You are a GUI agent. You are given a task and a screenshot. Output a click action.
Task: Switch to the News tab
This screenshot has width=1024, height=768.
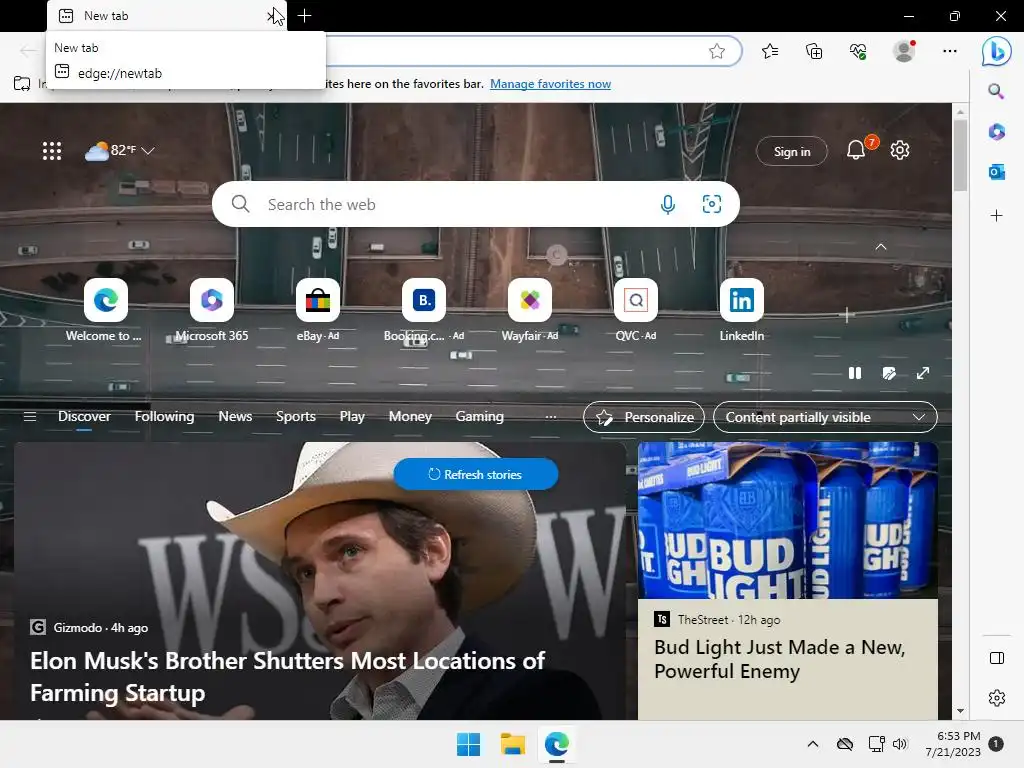tap(235, 417)
